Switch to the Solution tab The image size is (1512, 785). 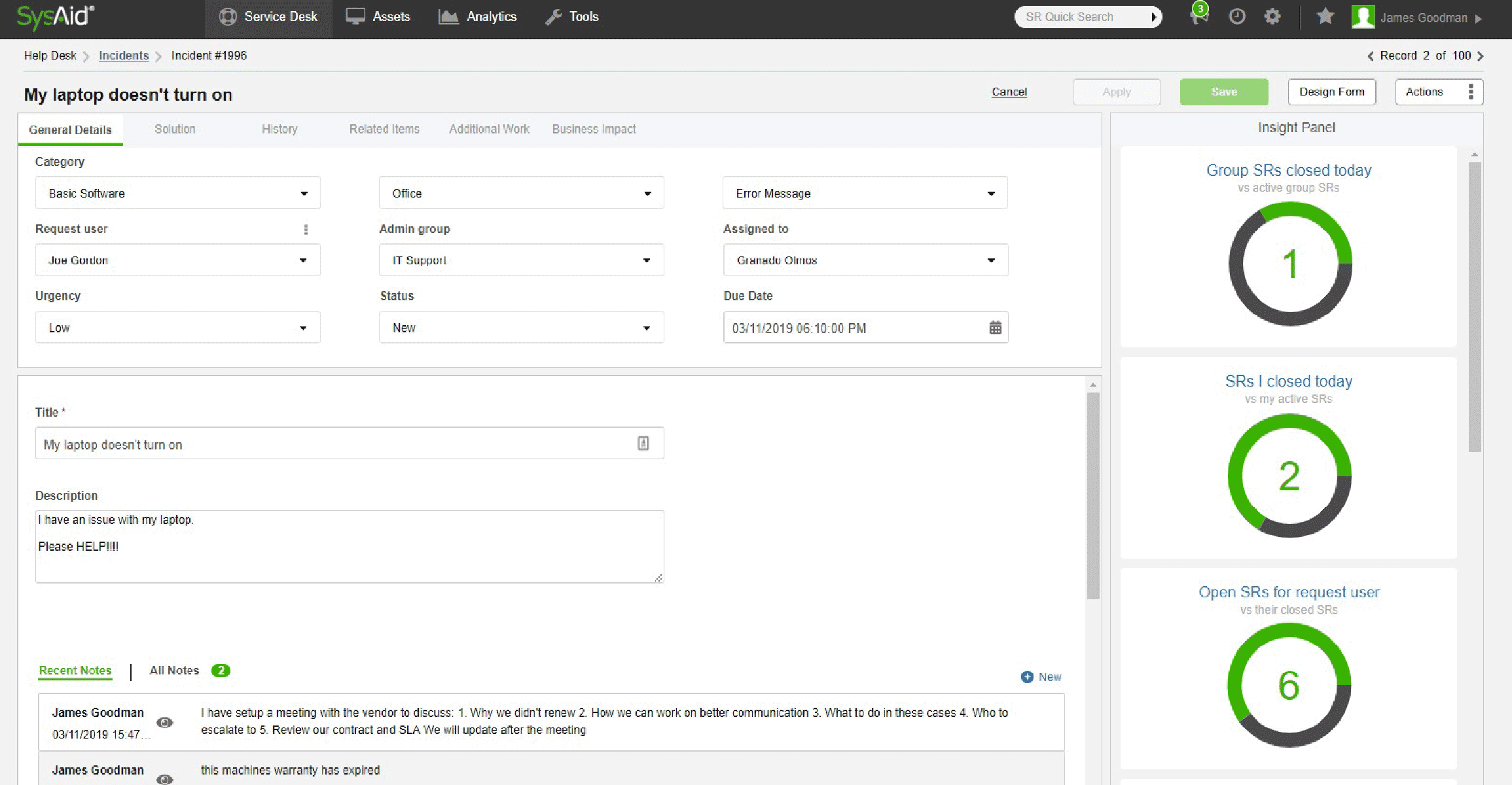click(175, 130)
